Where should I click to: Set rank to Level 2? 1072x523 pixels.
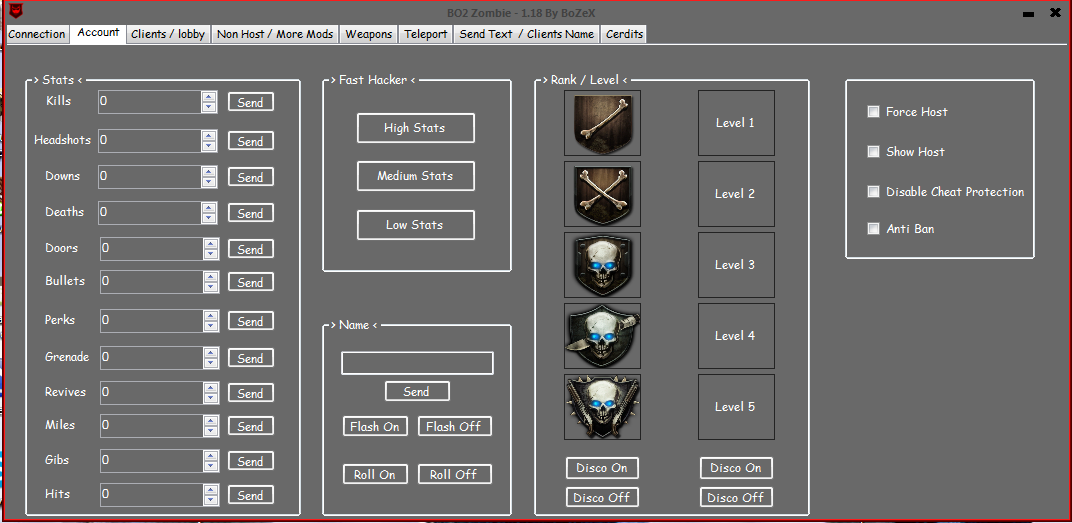736,194
